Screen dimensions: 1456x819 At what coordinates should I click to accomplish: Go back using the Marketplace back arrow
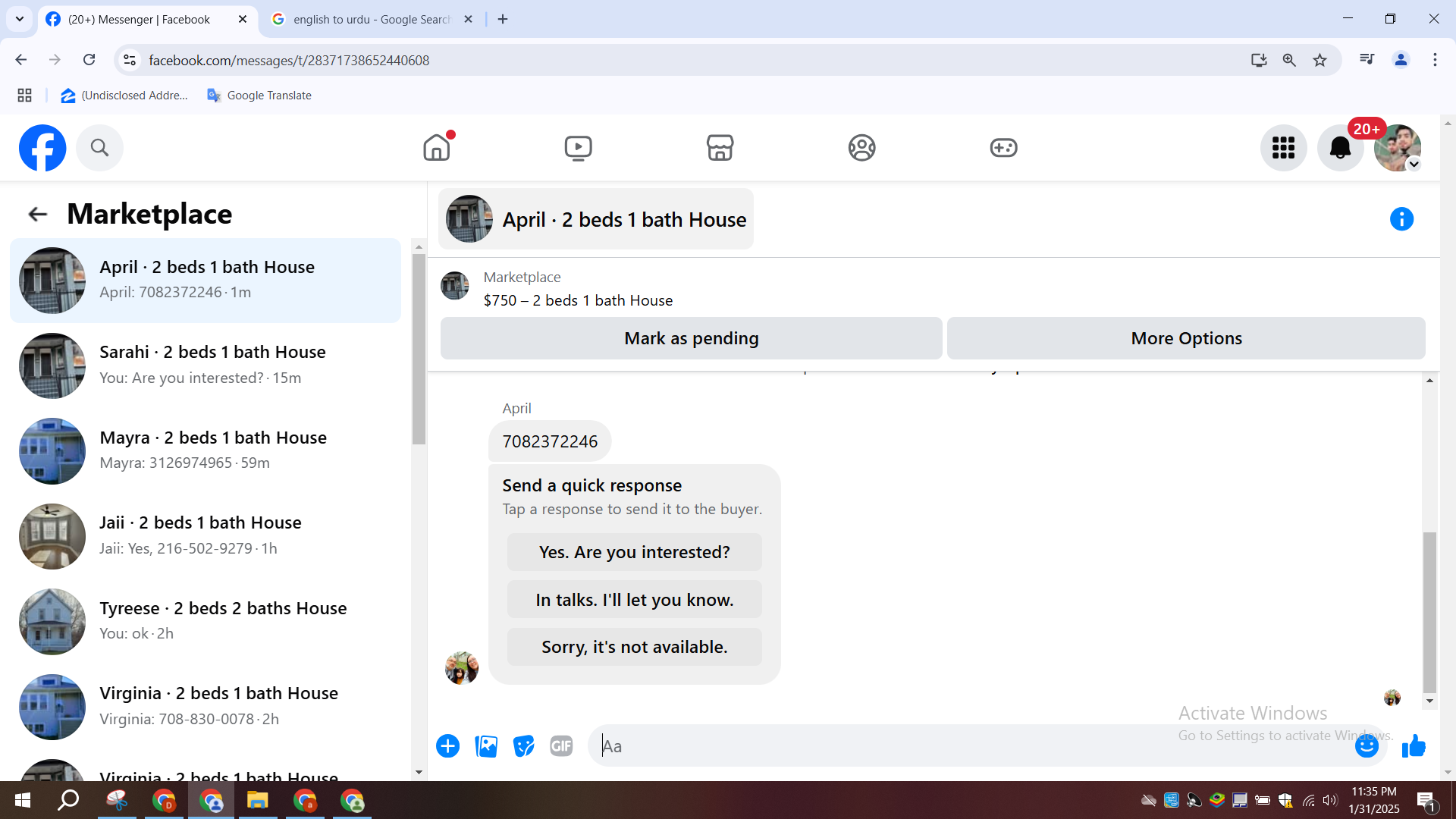click(x=37, y=215)
